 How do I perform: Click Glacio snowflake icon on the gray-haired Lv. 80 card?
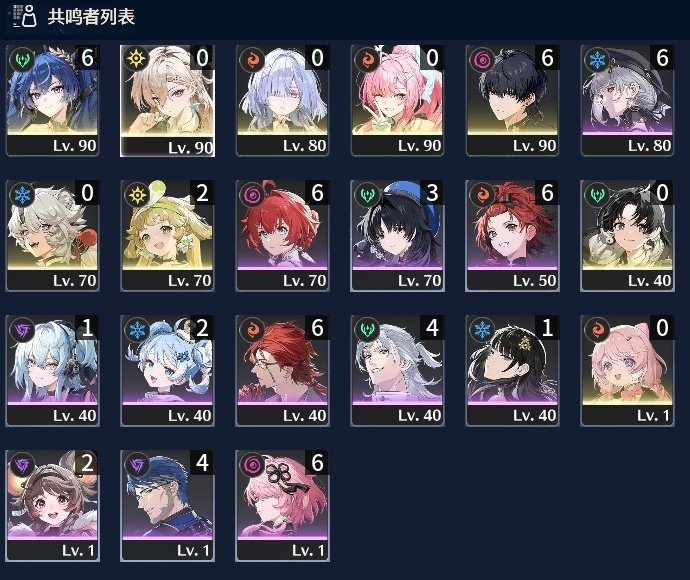click(597, 59)
